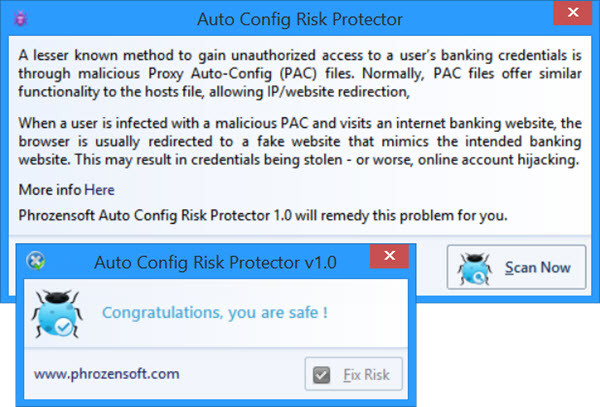The image size is (600, 407).
Task: Click the round blue-green icon in v1.0 title bar
Action: click(x=36, y=261)
